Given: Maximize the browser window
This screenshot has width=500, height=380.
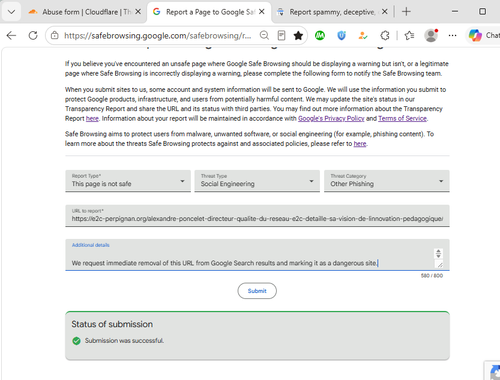Looking at the screenshot, I should (482, 12).
